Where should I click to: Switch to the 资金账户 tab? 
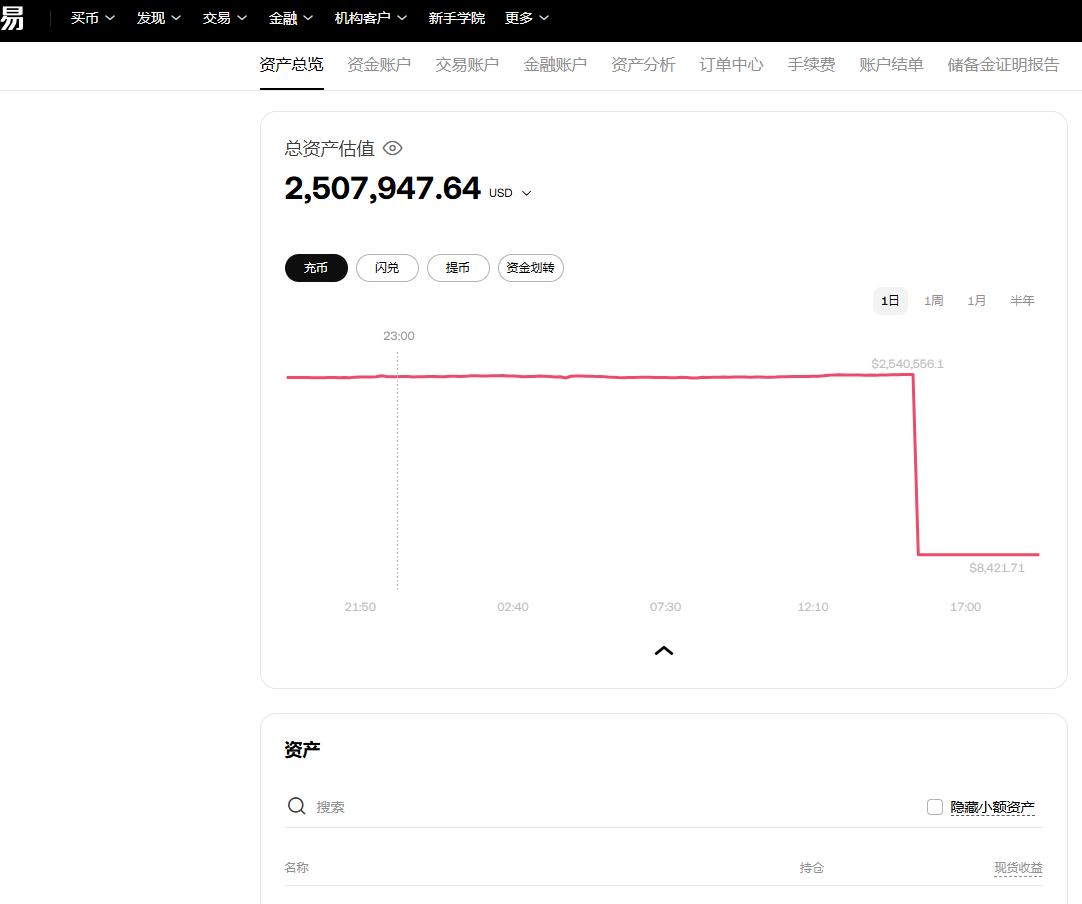379,65
